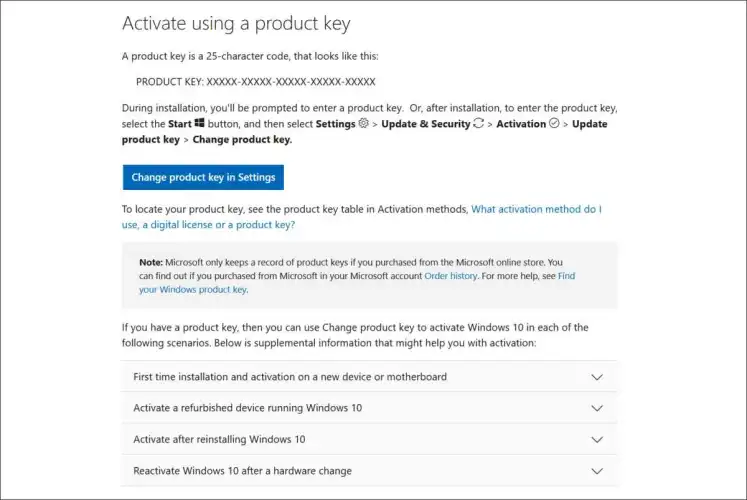The height and width of the screenshot is (500, 747).
Task: Expand chevron for First time installation row
Action: (597, 377)
